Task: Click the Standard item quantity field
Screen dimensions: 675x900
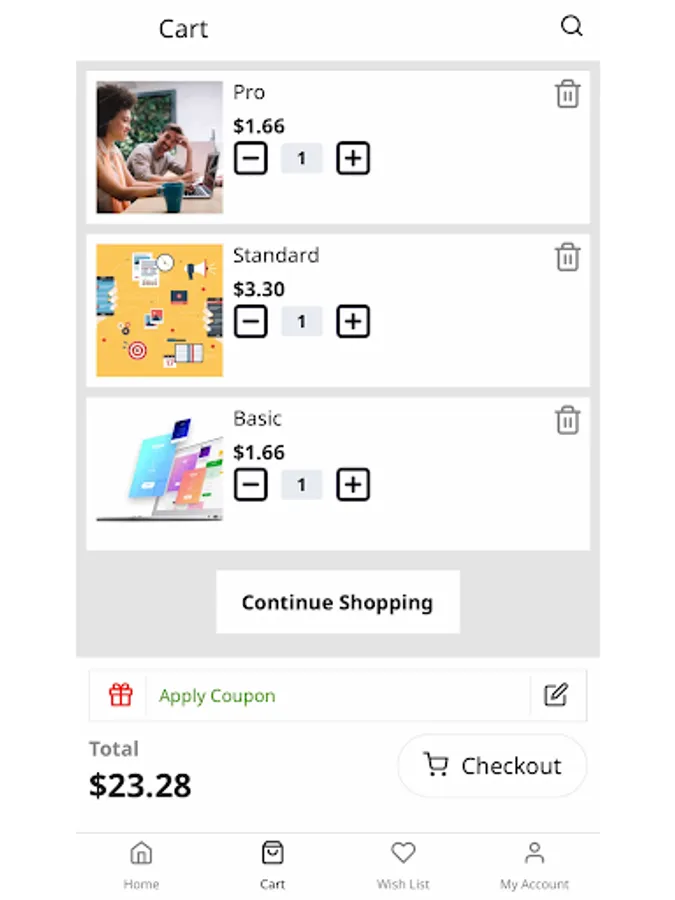Action: click(x=302, y=321)
